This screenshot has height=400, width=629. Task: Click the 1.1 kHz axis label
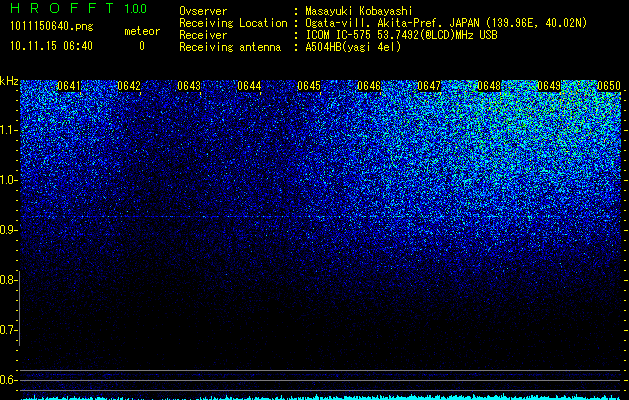point(9,130)
